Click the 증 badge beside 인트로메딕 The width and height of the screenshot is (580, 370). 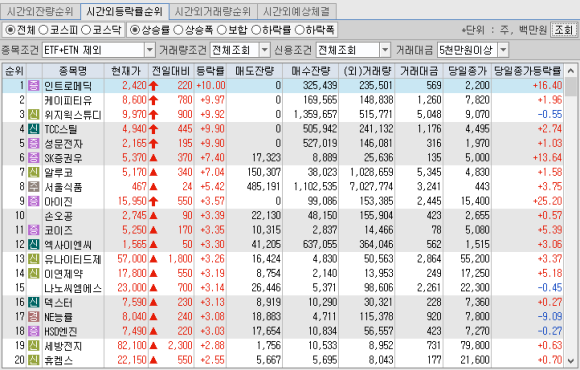point(33,86)
